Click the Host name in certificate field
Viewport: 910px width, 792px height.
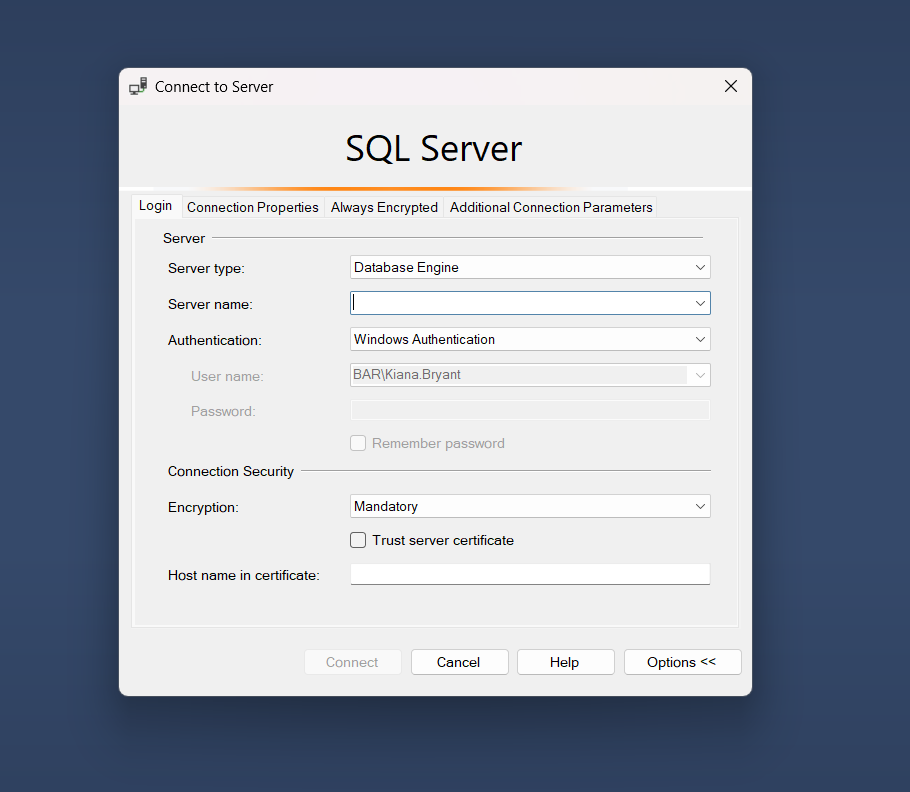click(530, 574)
